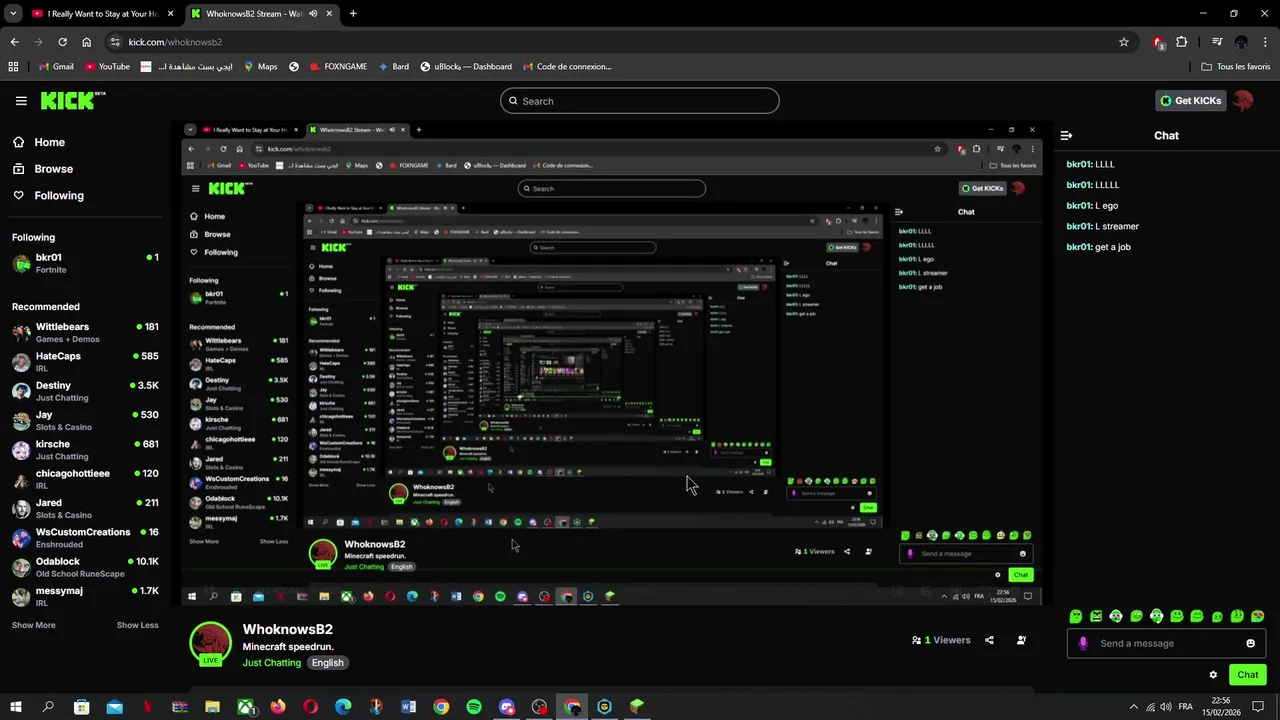Click the FRA language indicator

[x=1186, y=706]
